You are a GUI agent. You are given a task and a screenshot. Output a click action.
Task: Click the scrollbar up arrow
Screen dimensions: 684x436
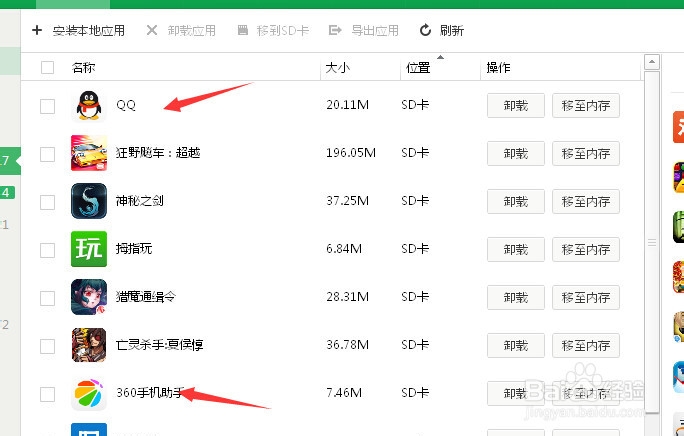[x=652, y=62]
